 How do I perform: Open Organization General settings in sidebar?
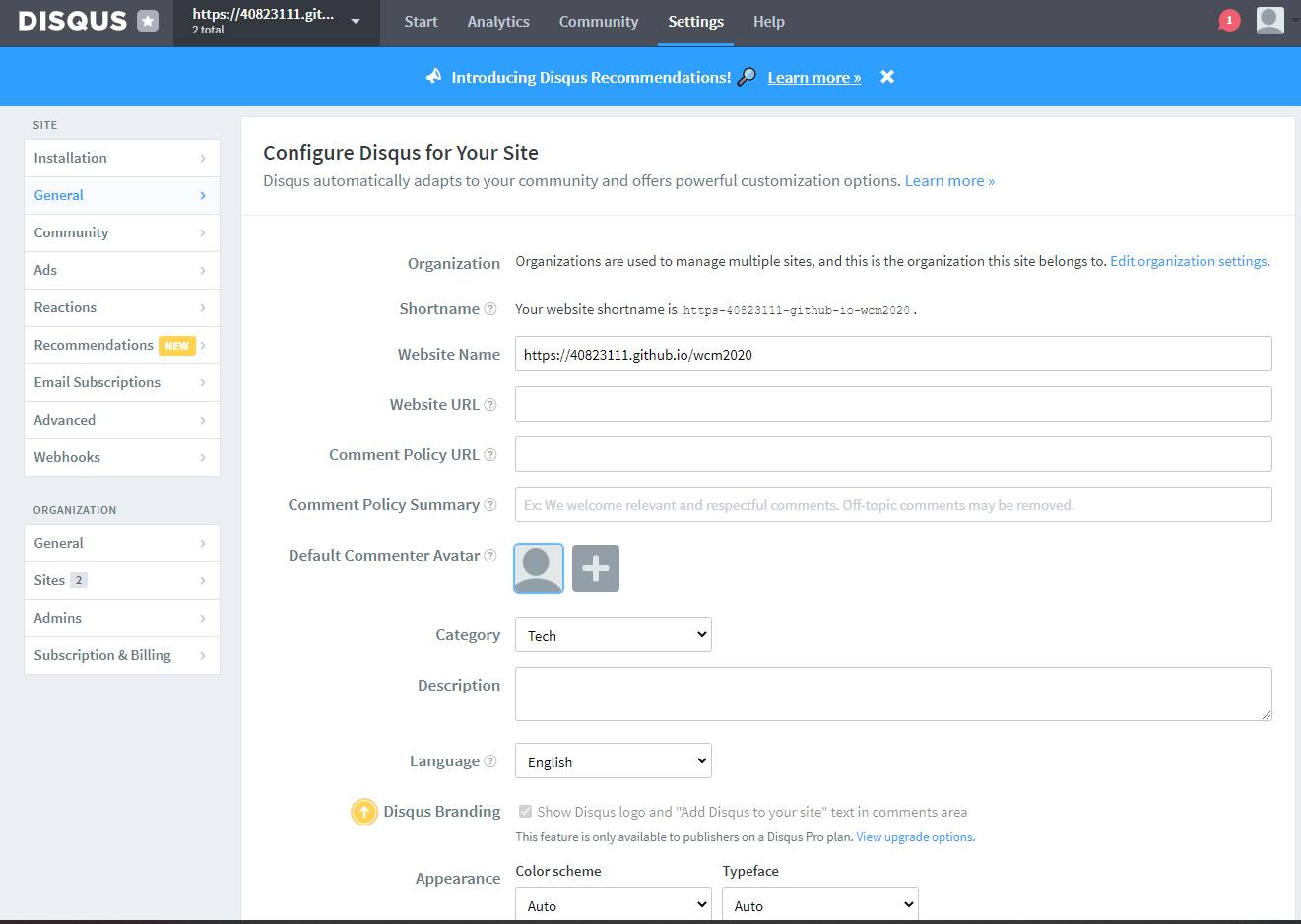[122, 543]
